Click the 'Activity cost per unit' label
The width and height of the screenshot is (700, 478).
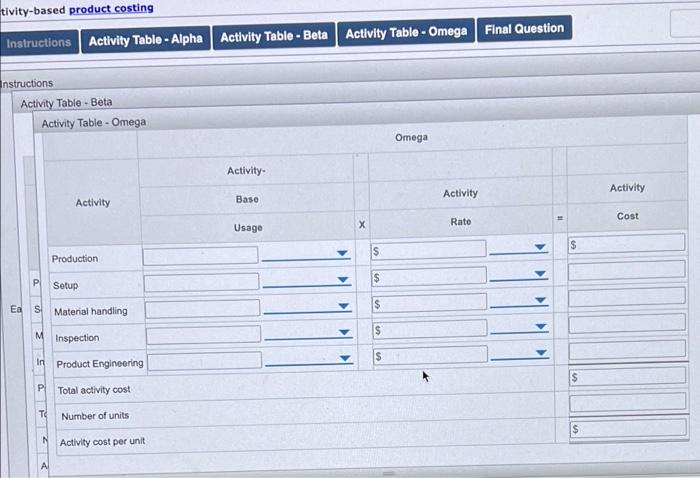102,442
